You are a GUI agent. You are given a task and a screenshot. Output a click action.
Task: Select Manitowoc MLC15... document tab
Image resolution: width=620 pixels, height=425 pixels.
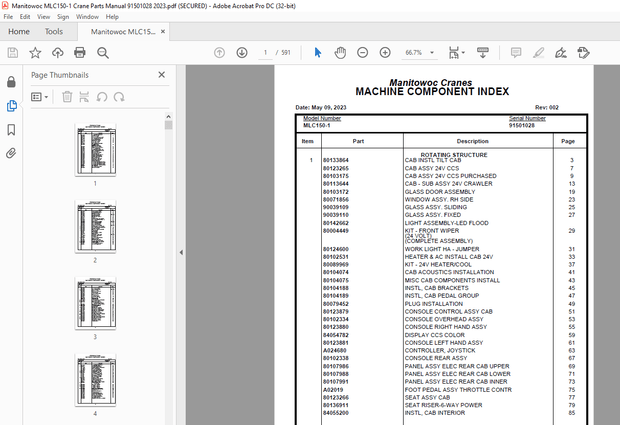123,32
